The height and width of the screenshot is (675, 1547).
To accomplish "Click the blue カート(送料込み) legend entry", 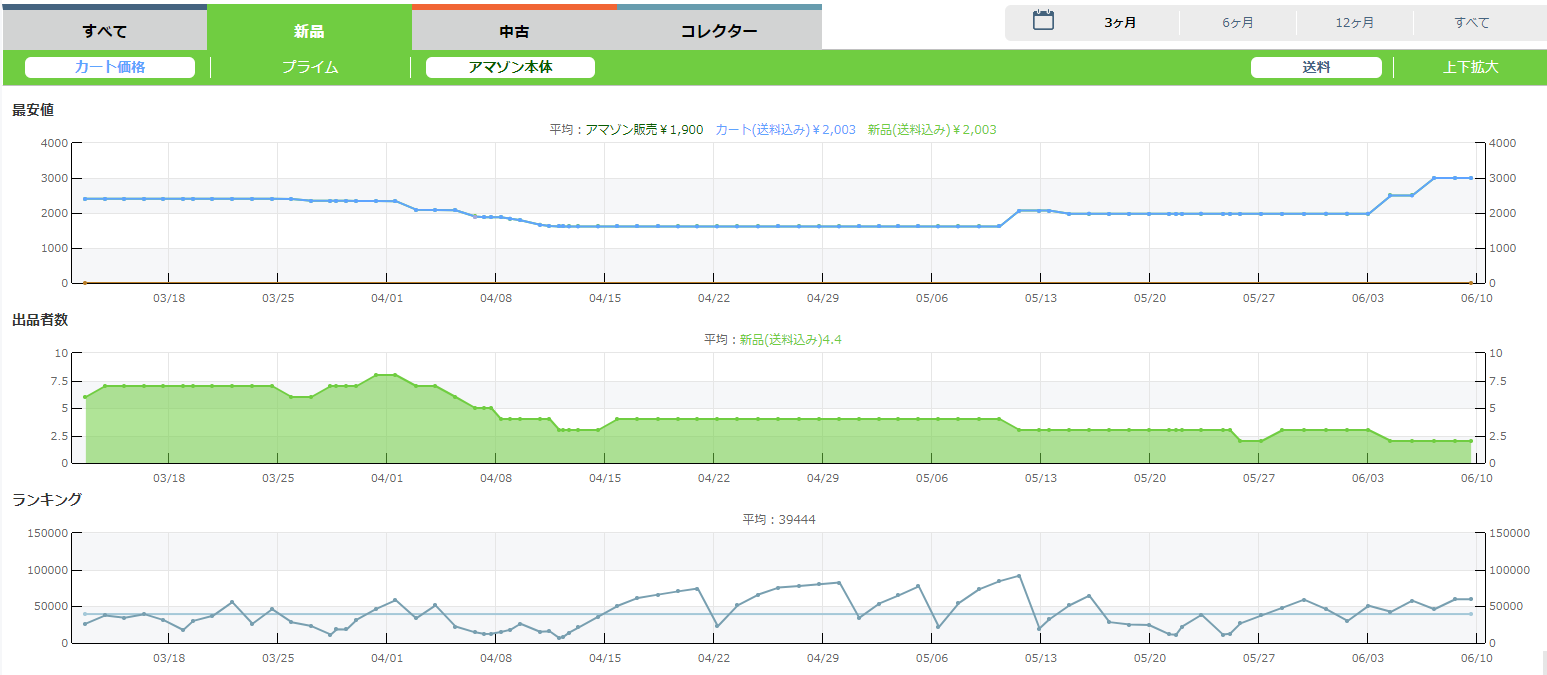I will [x=785, y=130].
